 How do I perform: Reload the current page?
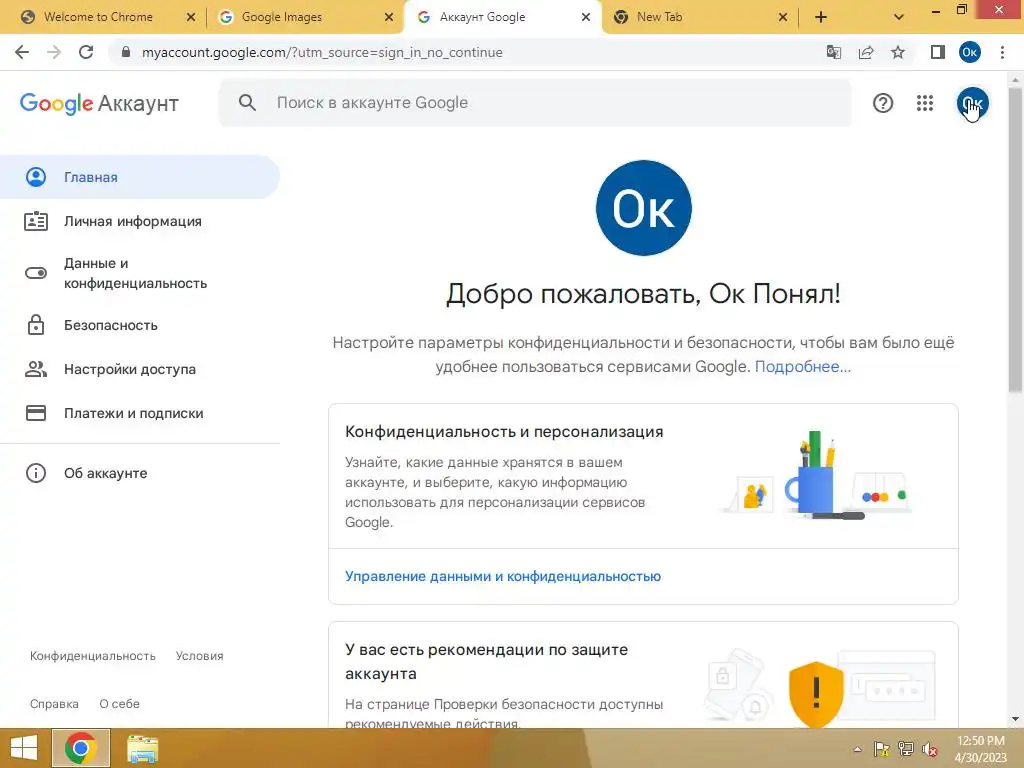point(86,52)
